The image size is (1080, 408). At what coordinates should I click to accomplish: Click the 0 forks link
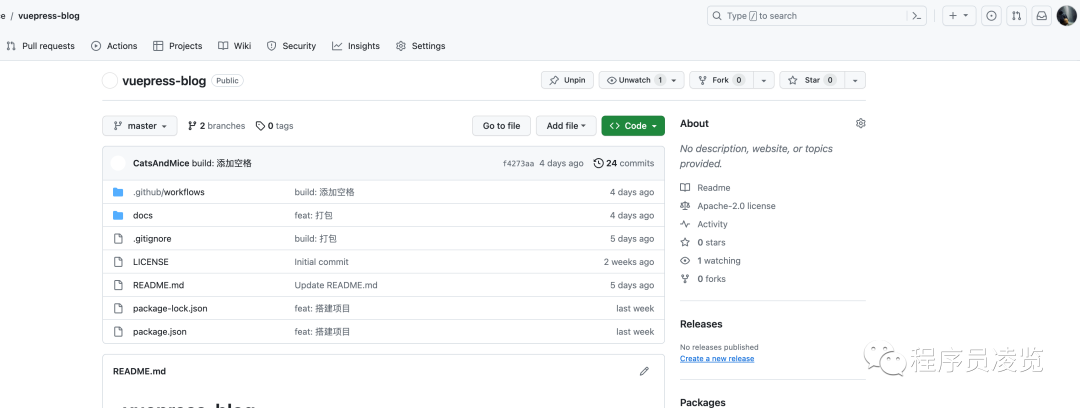click(703, 279)
